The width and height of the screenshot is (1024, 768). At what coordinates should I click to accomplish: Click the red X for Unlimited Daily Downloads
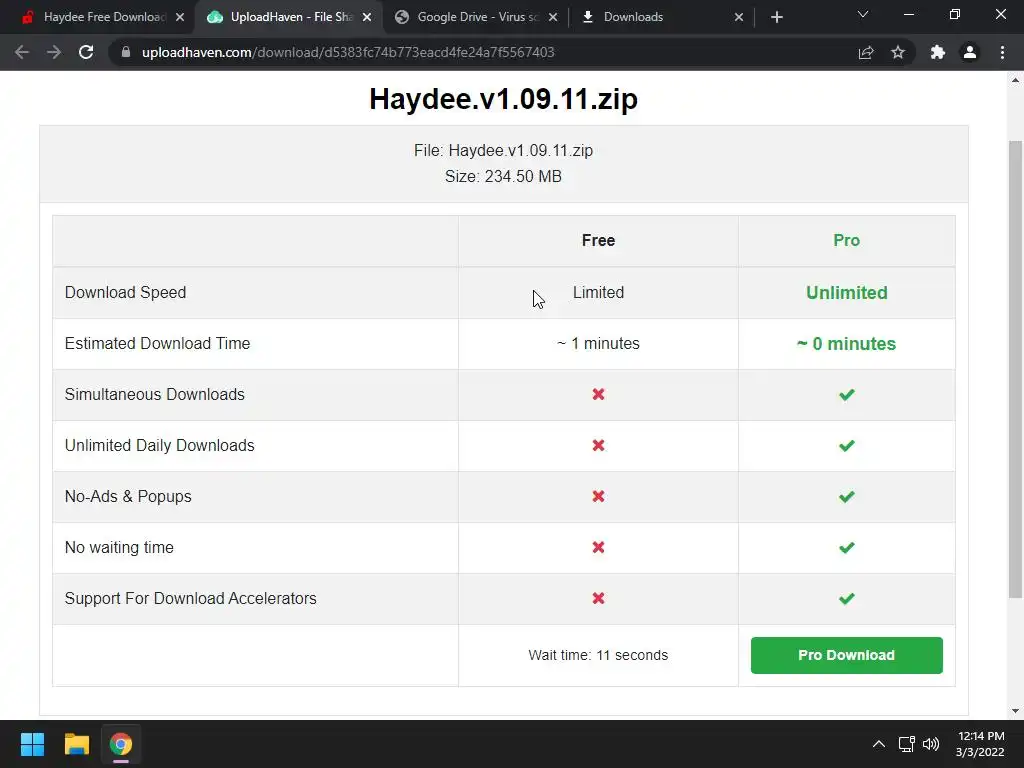click(x=598, y=445)
